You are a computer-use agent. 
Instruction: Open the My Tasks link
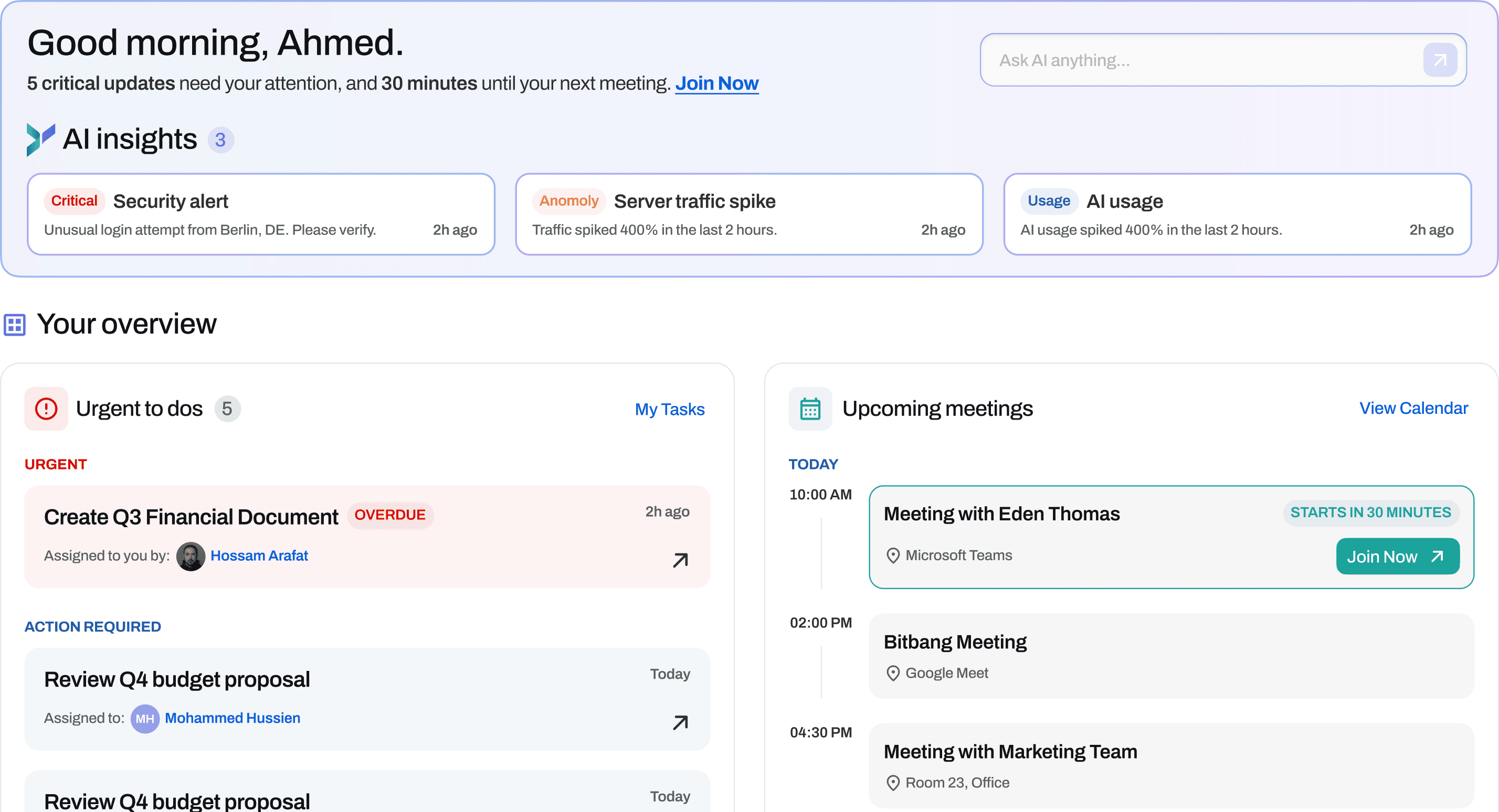[x=669, y=409]
